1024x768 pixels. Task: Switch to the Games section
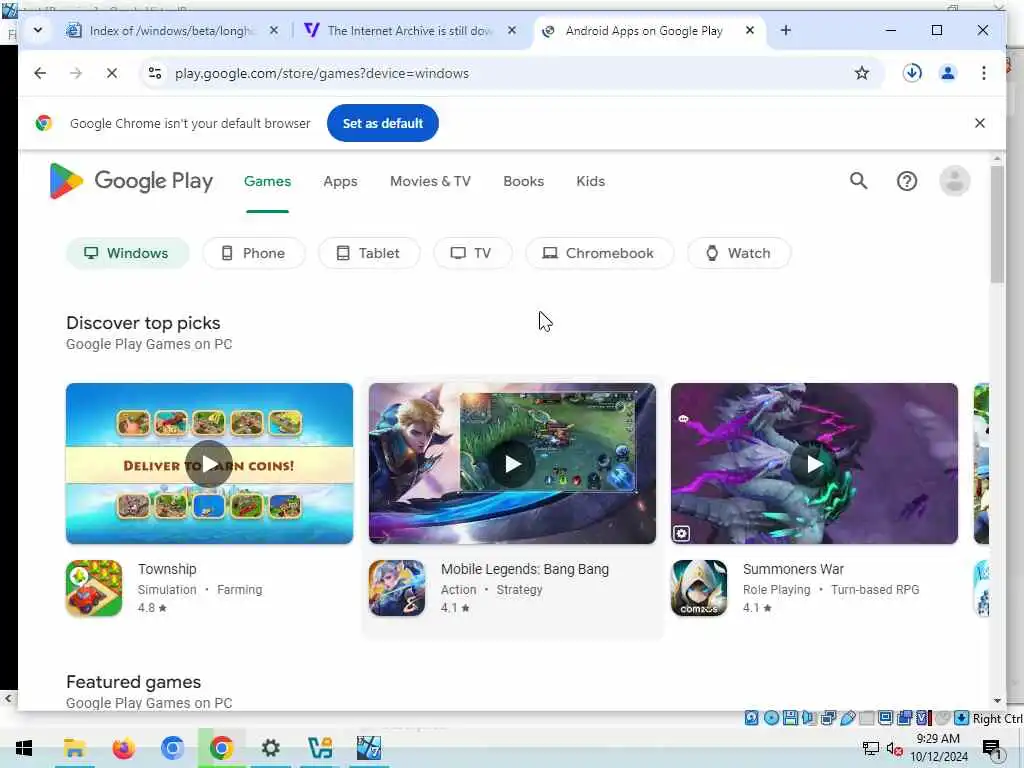point(267,182)
